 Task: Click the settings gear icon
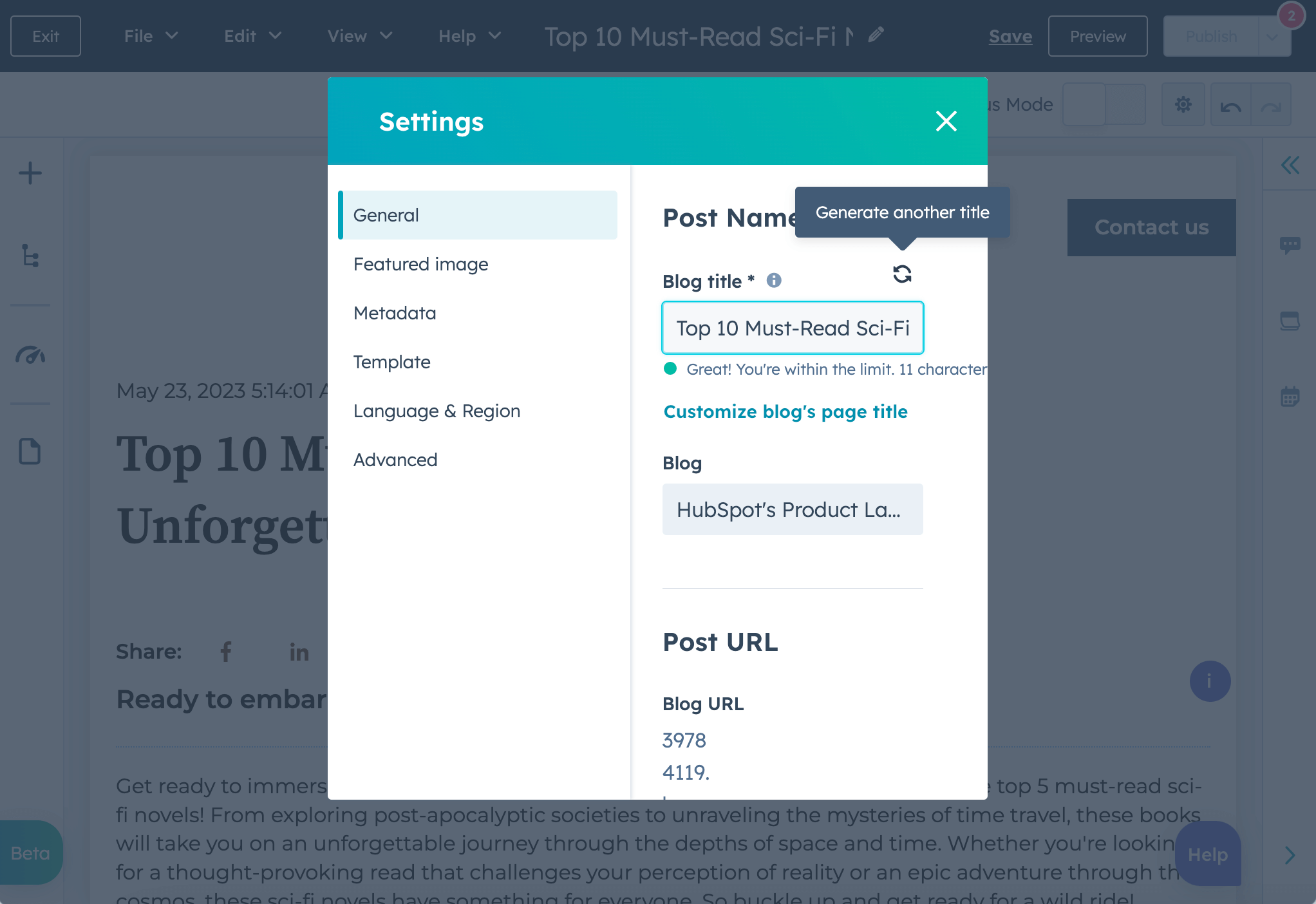coord(1184,105)
